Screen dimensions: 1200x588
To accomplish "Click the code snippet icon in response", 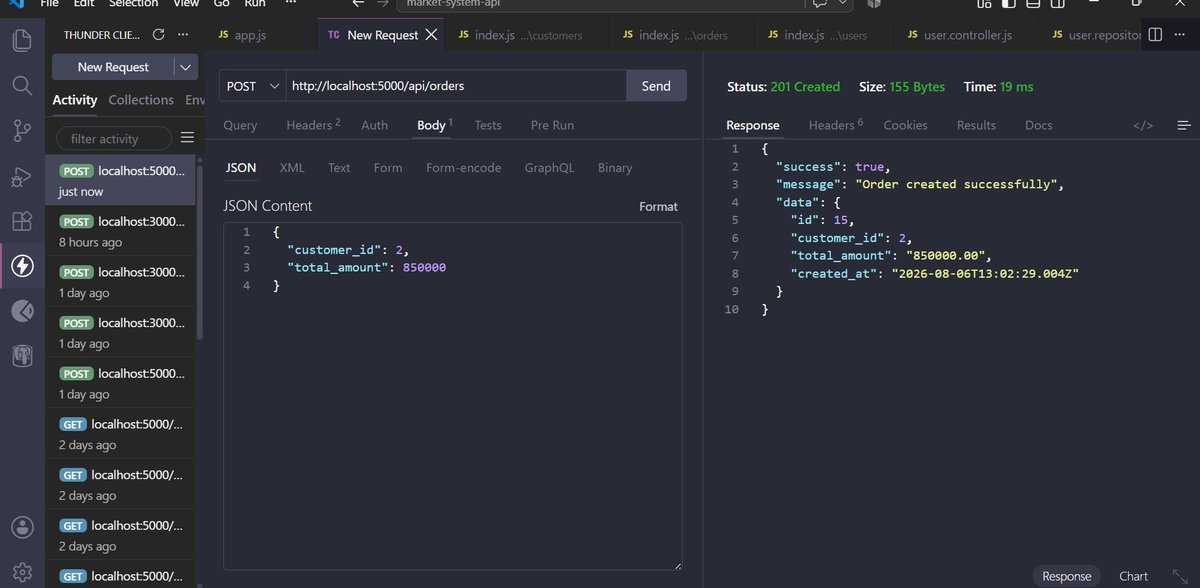I will [x=1143, y=125].
